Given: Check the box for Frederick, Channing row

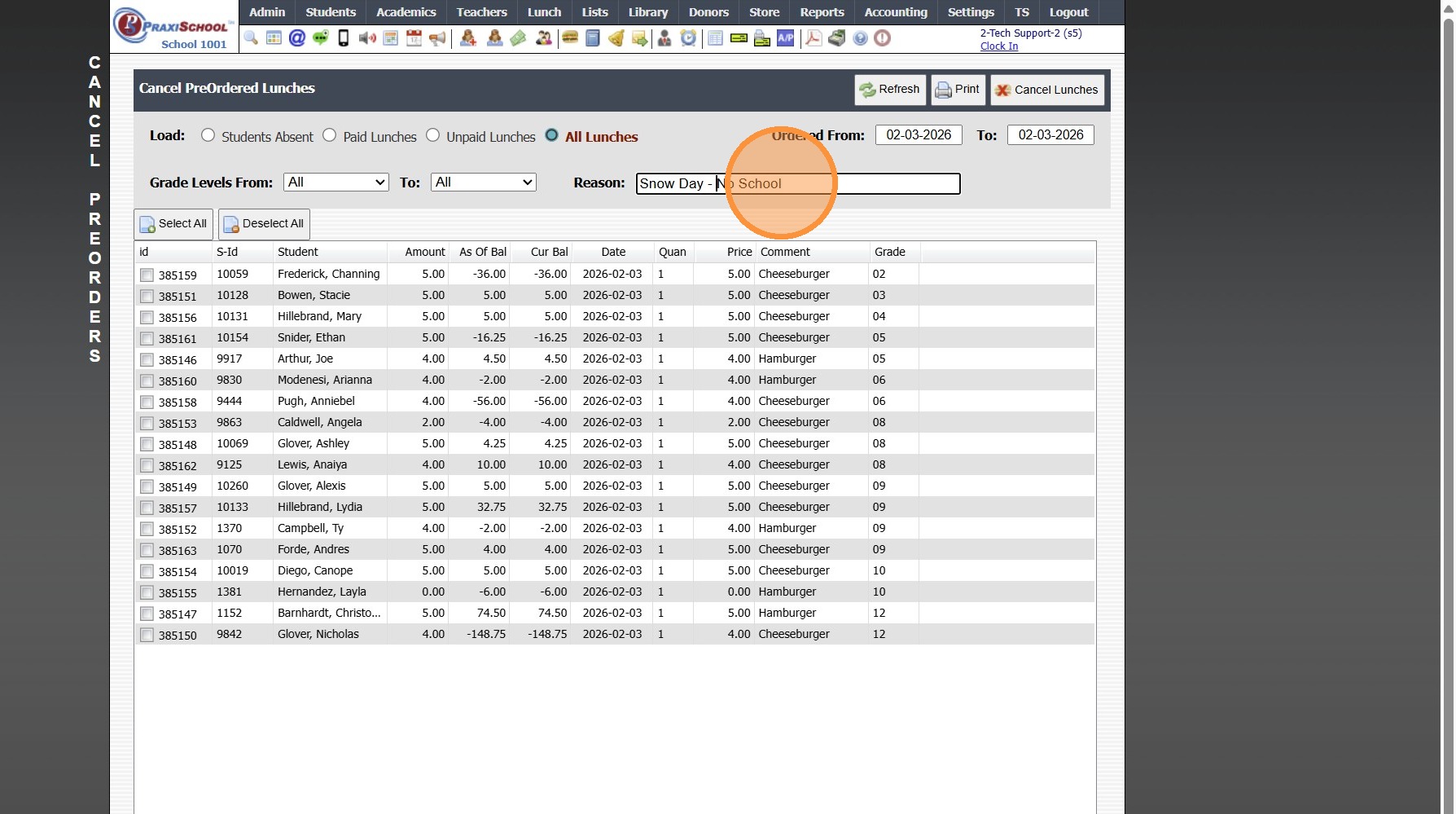Looking at the screenshot, I should [147, 275].
